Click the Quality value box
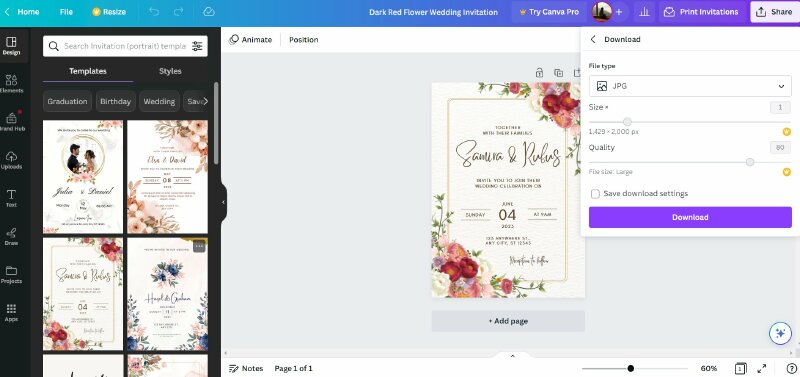The width and height of the screenshot is (800, 377). click(x=780, y=148)
